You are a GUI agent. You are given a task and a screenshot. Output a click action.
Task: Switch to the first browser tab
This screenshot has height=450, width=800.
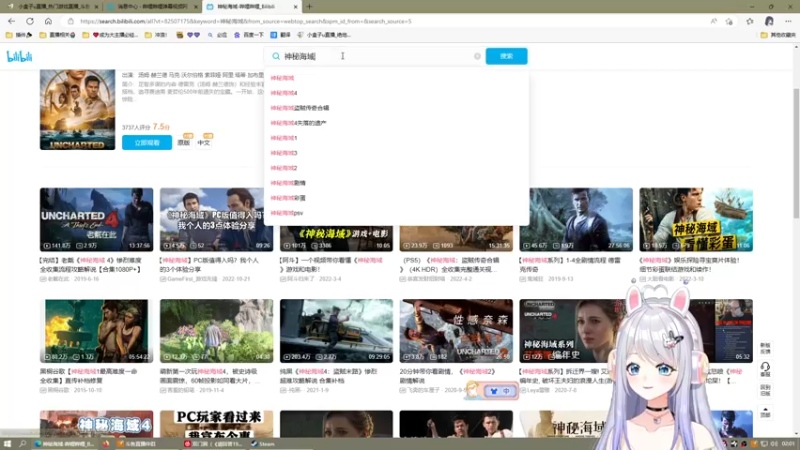coord(51,7)
